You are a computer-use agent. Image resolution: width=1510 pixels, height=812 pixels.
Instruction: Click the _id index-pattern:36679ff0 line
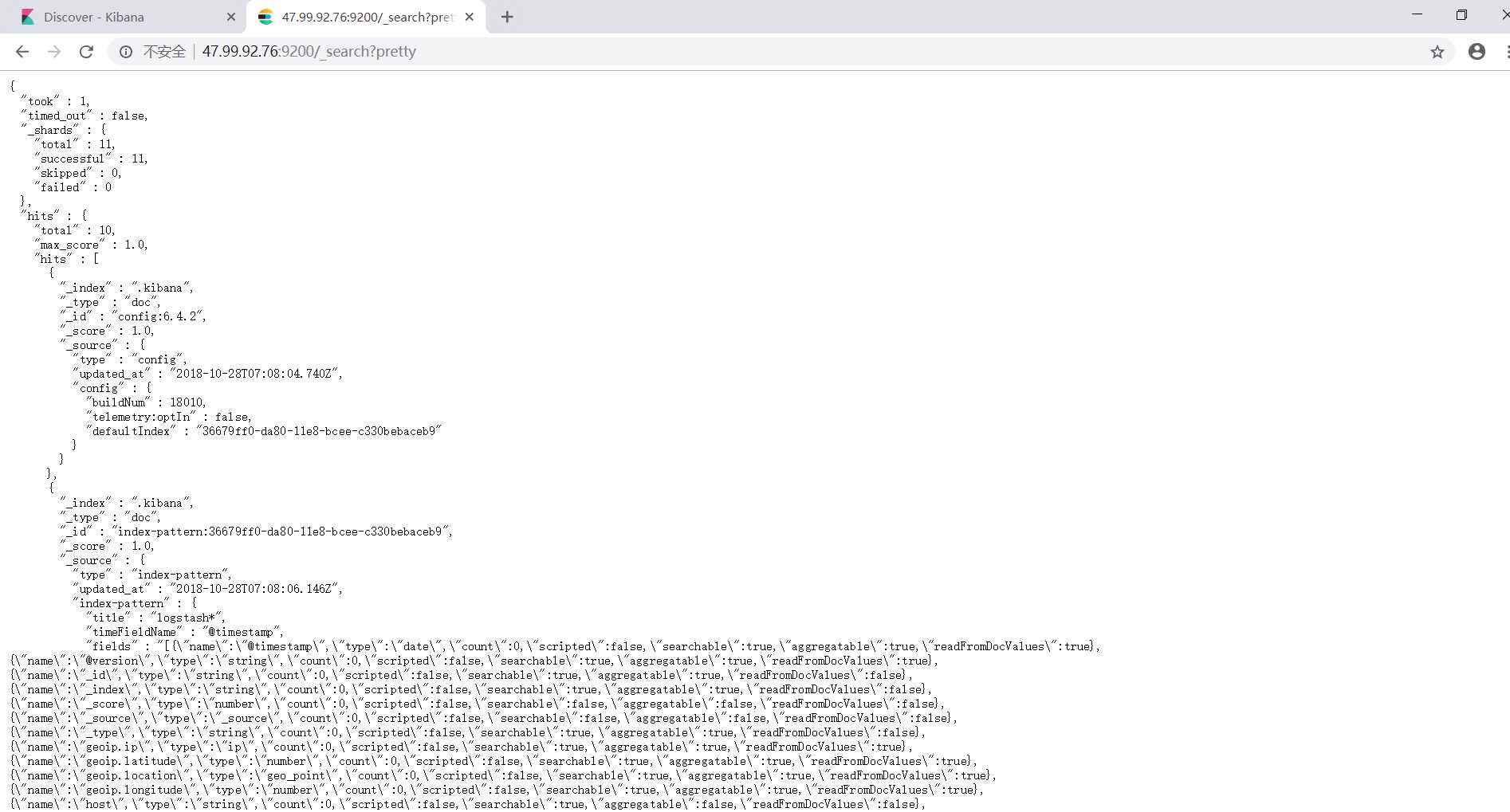(x=256, y=532)
